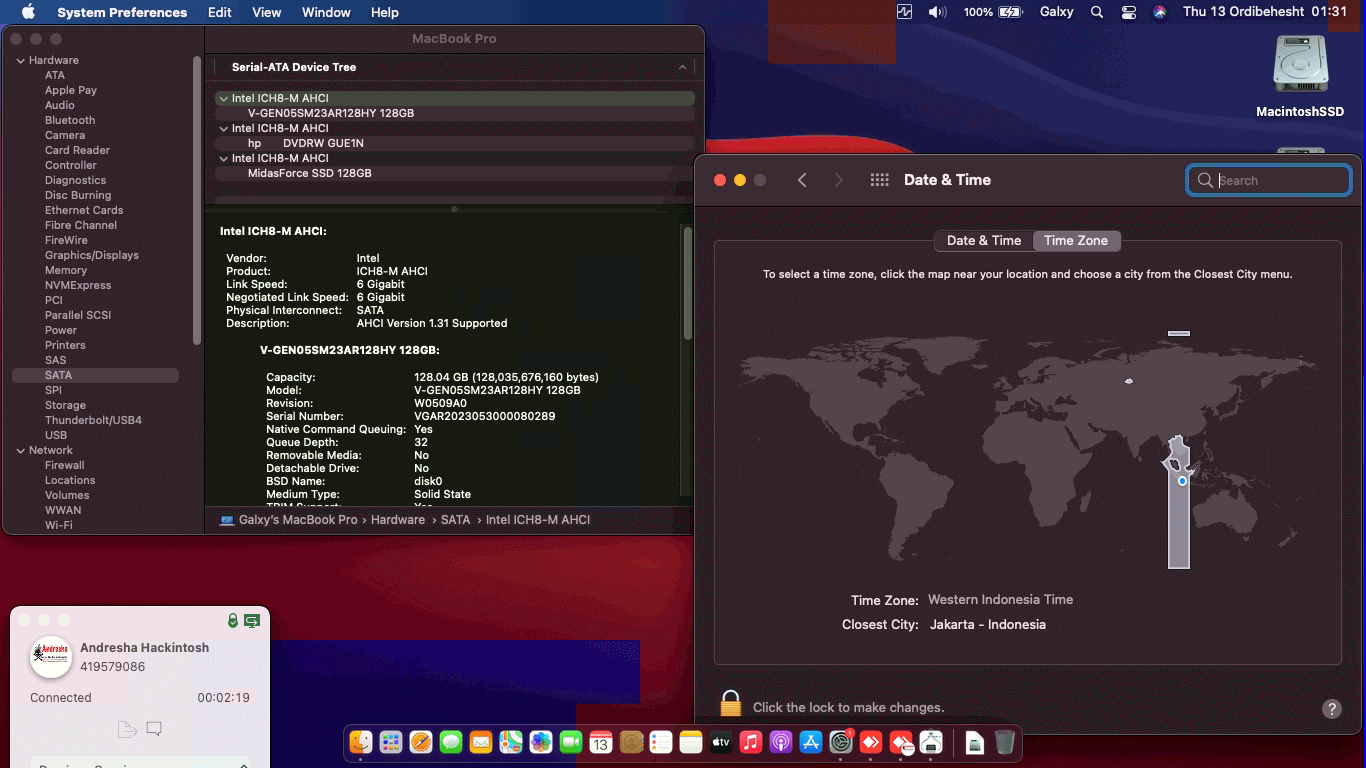Collapse the Hardware section in the sidebar
Screen dimensions: 1366x768
[x=21, y=60]
